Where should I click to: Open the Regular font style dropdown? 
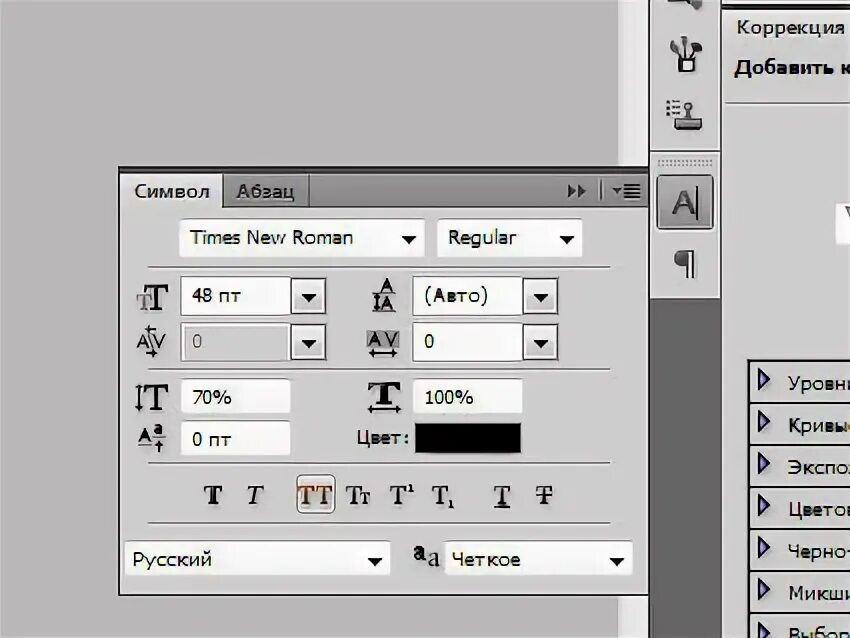(x=567, y=239)
